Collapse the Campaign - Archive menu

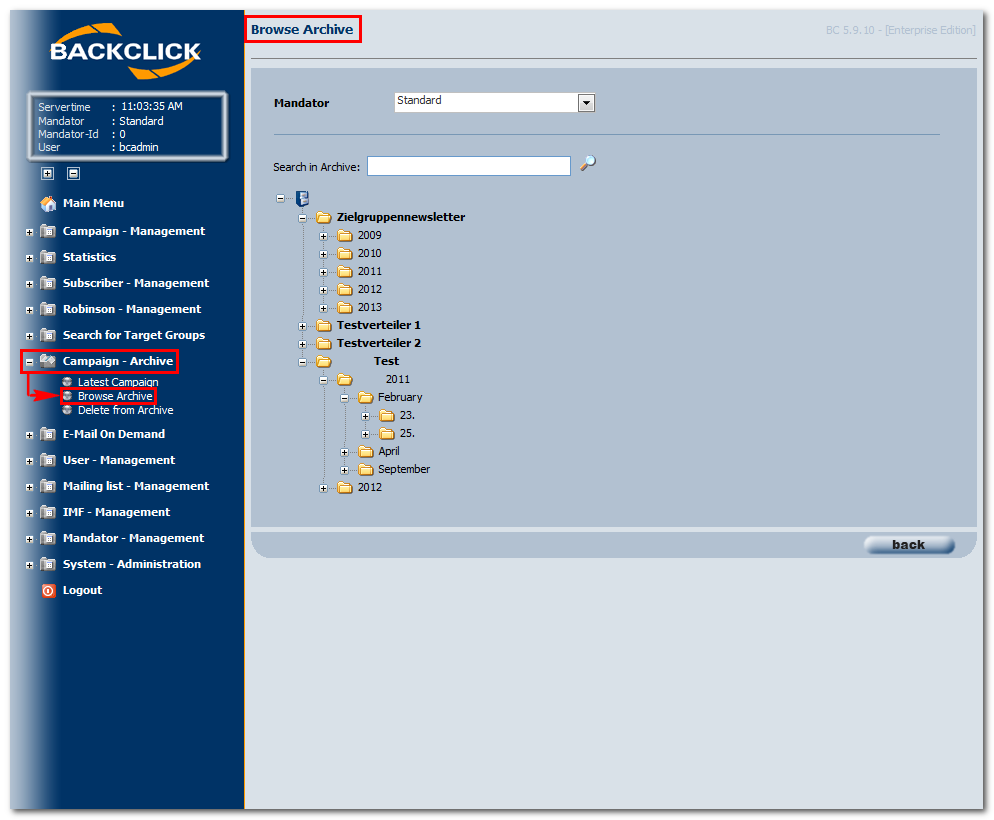point(29,362)
